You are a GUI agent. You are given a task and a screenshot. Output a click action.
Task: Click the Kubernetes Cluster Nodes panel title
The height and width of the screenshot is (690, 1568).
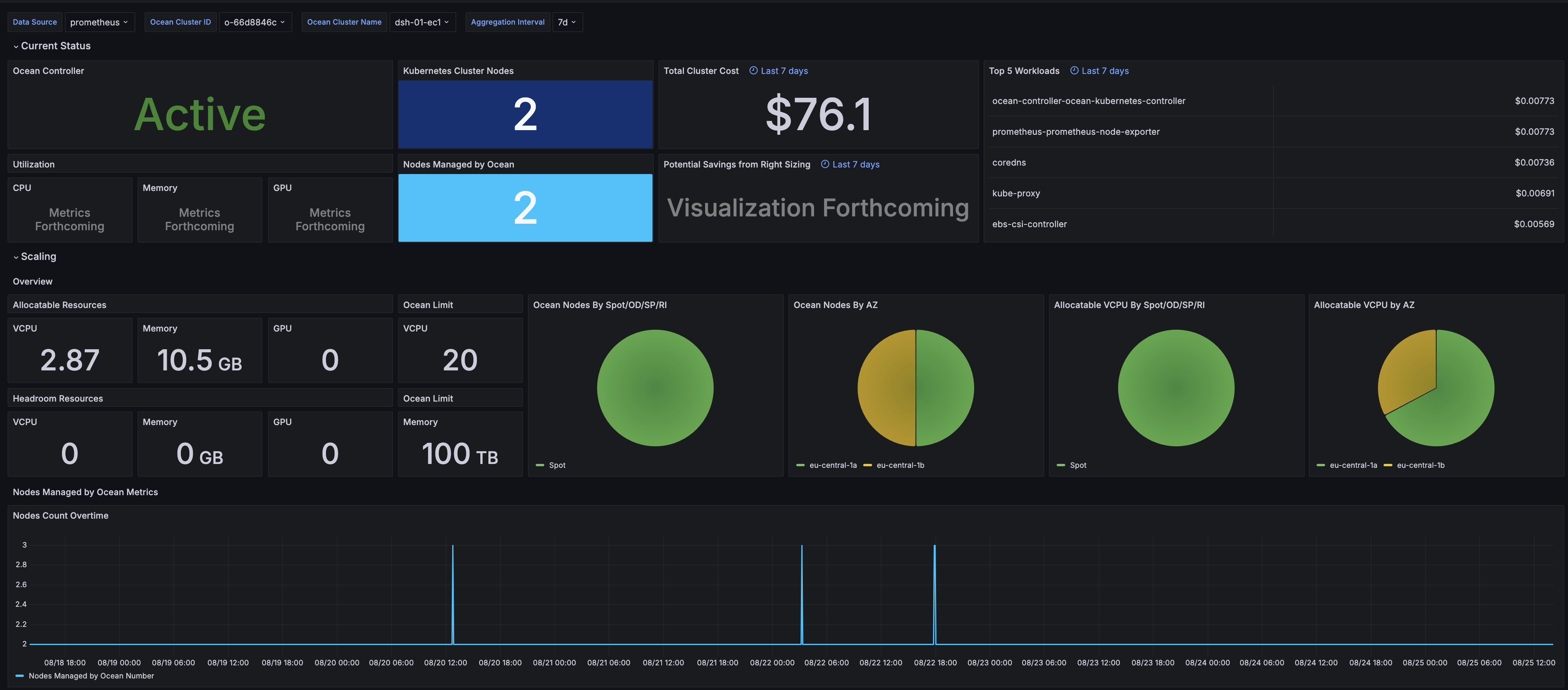(458, 70)
